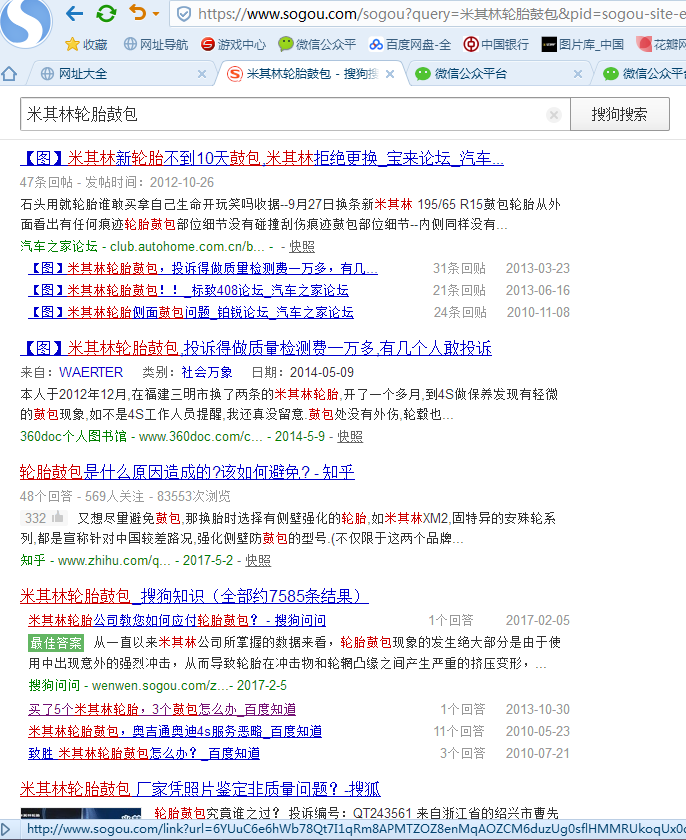Screen dimensions: 686x840
Task: Open the 花瓣网 bookmark
Action: (661, 44)
